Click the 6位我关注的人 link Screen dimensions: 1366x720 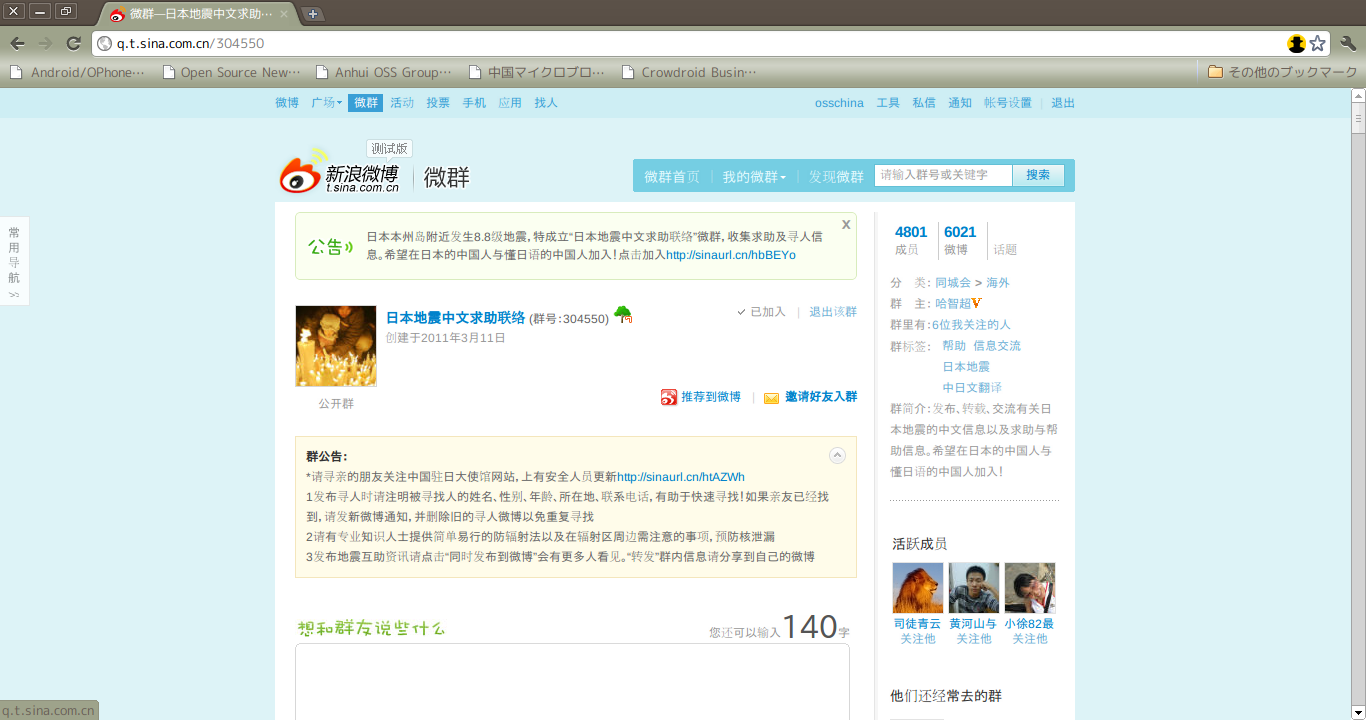click(971, 325)
